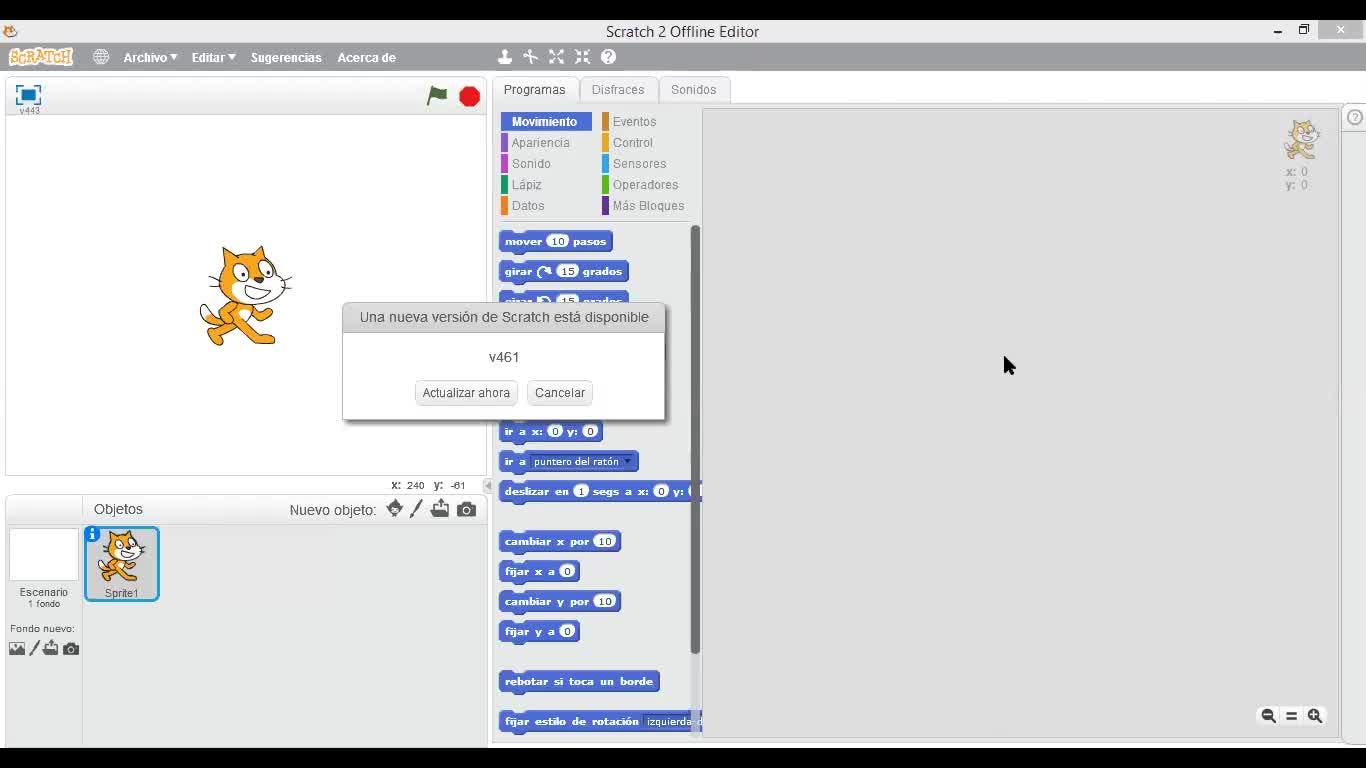Image resolution: width=1366 pixels, height=768 pixels.
Task: Upload sprite from file
Action: pos(440,509)
